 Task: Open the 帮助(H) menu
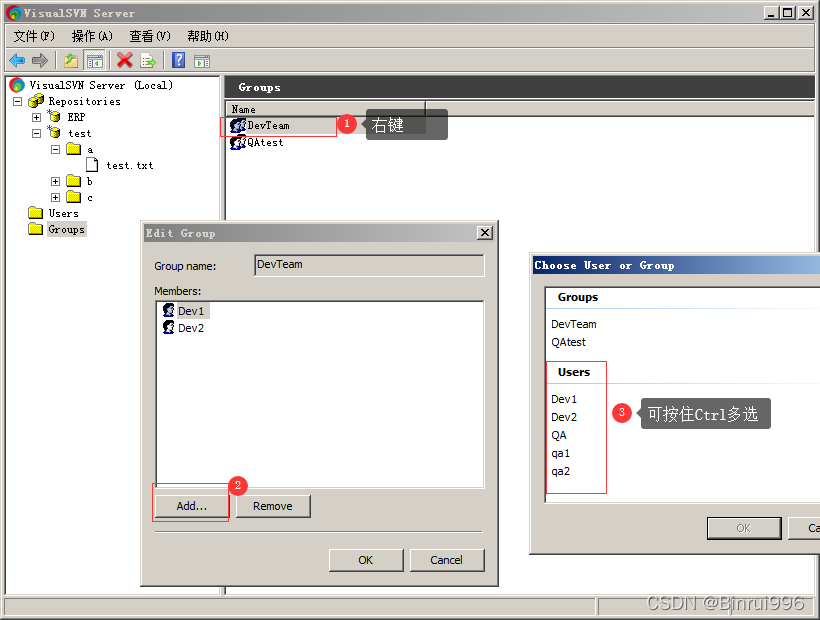pos(208,36)
